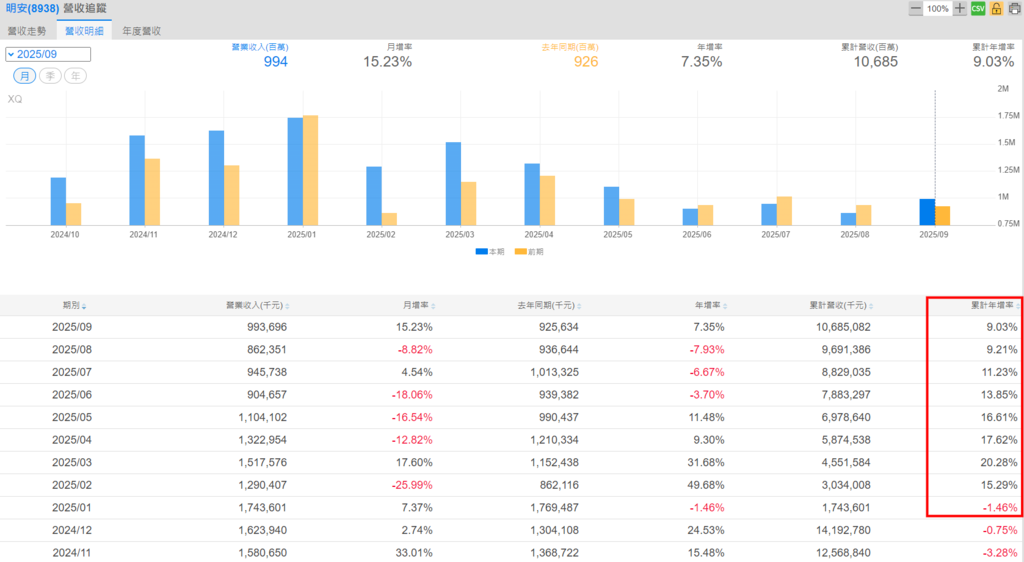Click the blue 2024/10 current-period bar
The width and height of the screenshot is (1024, 562).
click(58, 201)
